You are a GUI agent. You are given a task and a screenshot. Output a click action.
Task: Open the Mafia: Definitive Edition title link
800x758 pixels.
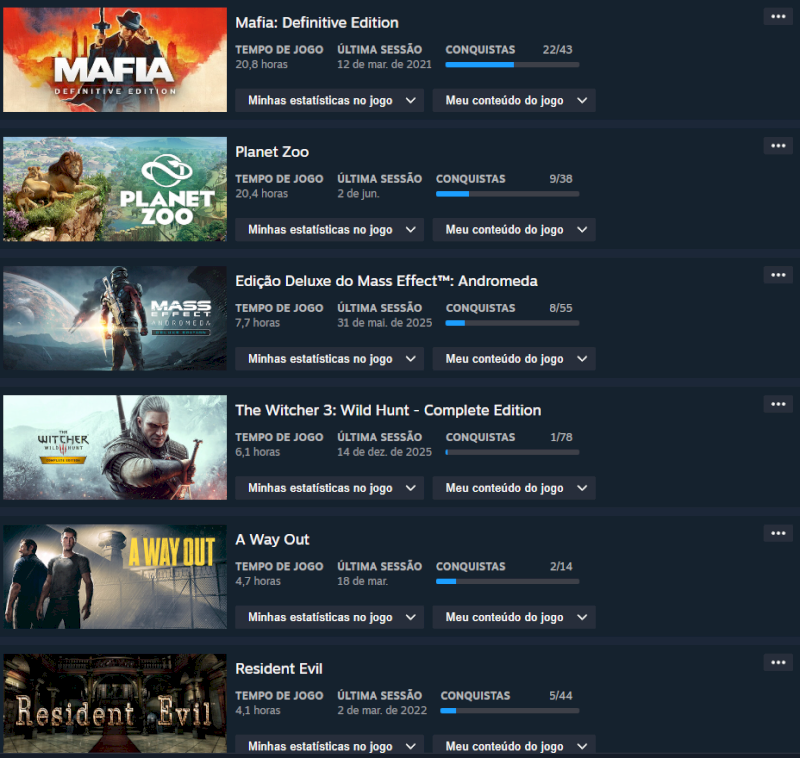click(317, 22)
